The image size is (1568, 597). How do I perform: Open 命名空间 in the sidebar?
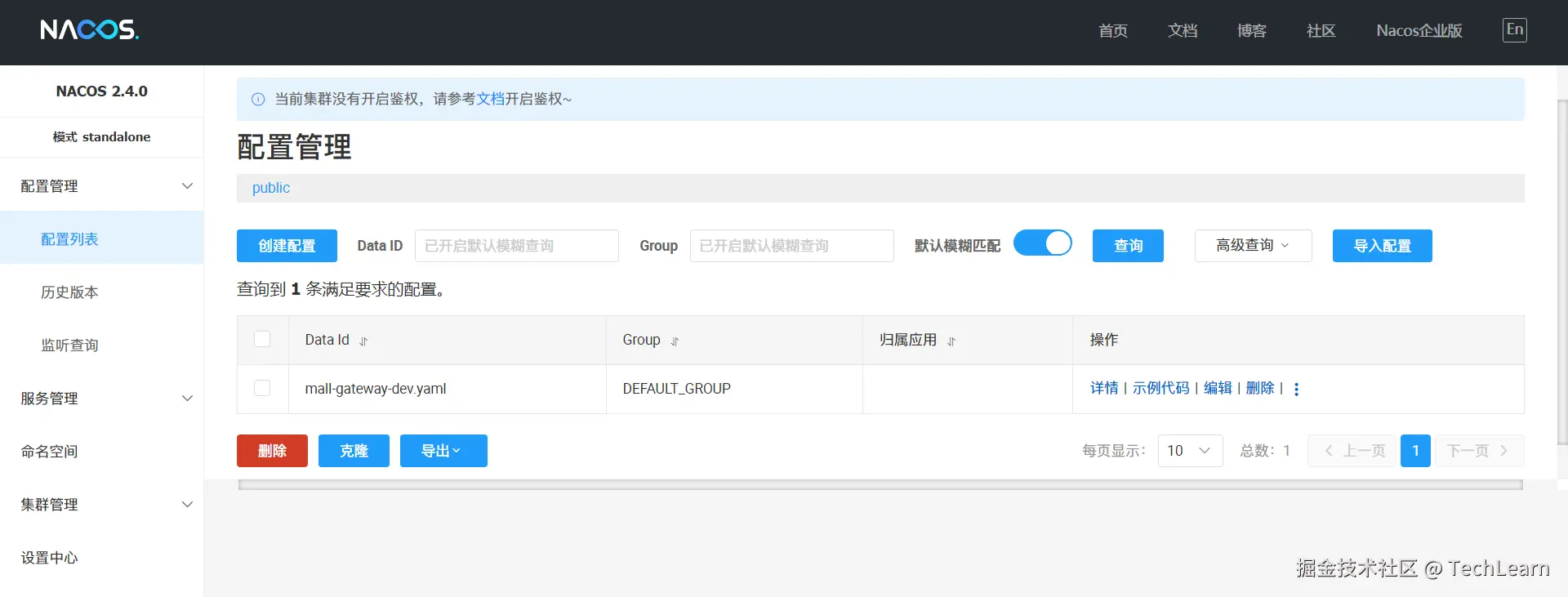(x=101, y=451)
